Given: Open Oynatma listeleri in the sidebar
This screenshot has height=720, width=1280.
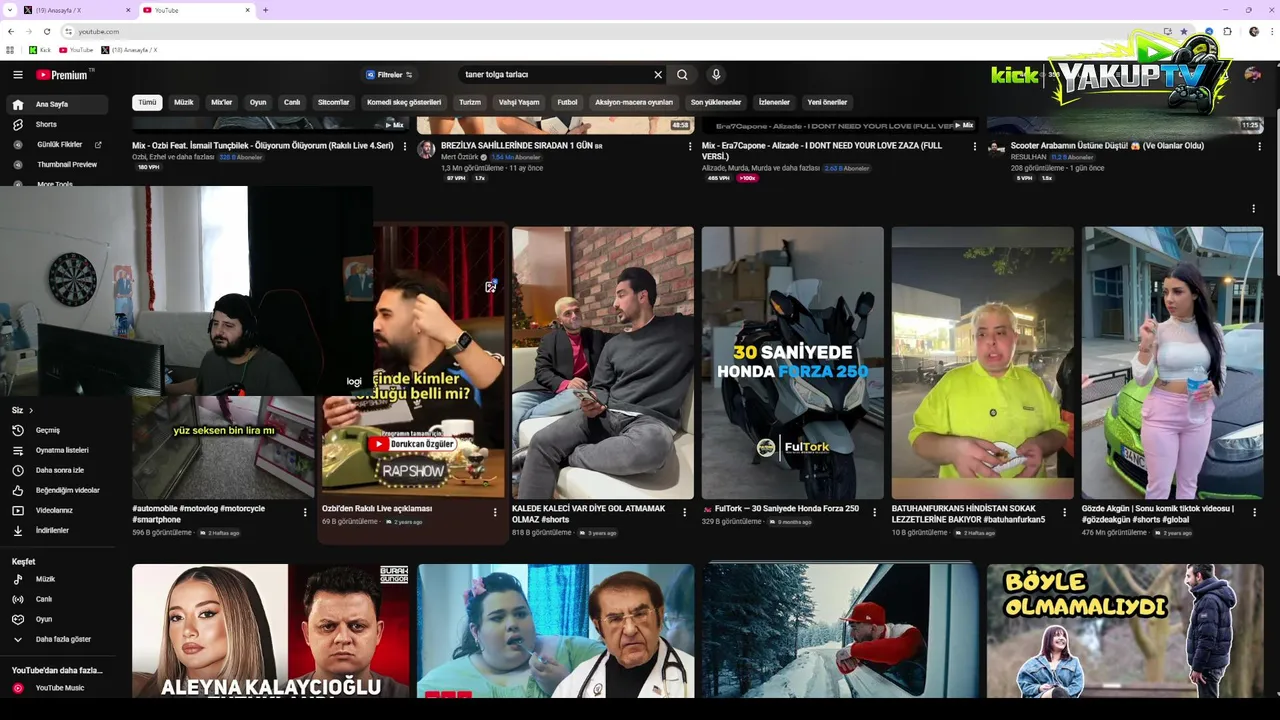Looking at the screenshot, I should 57,450.
